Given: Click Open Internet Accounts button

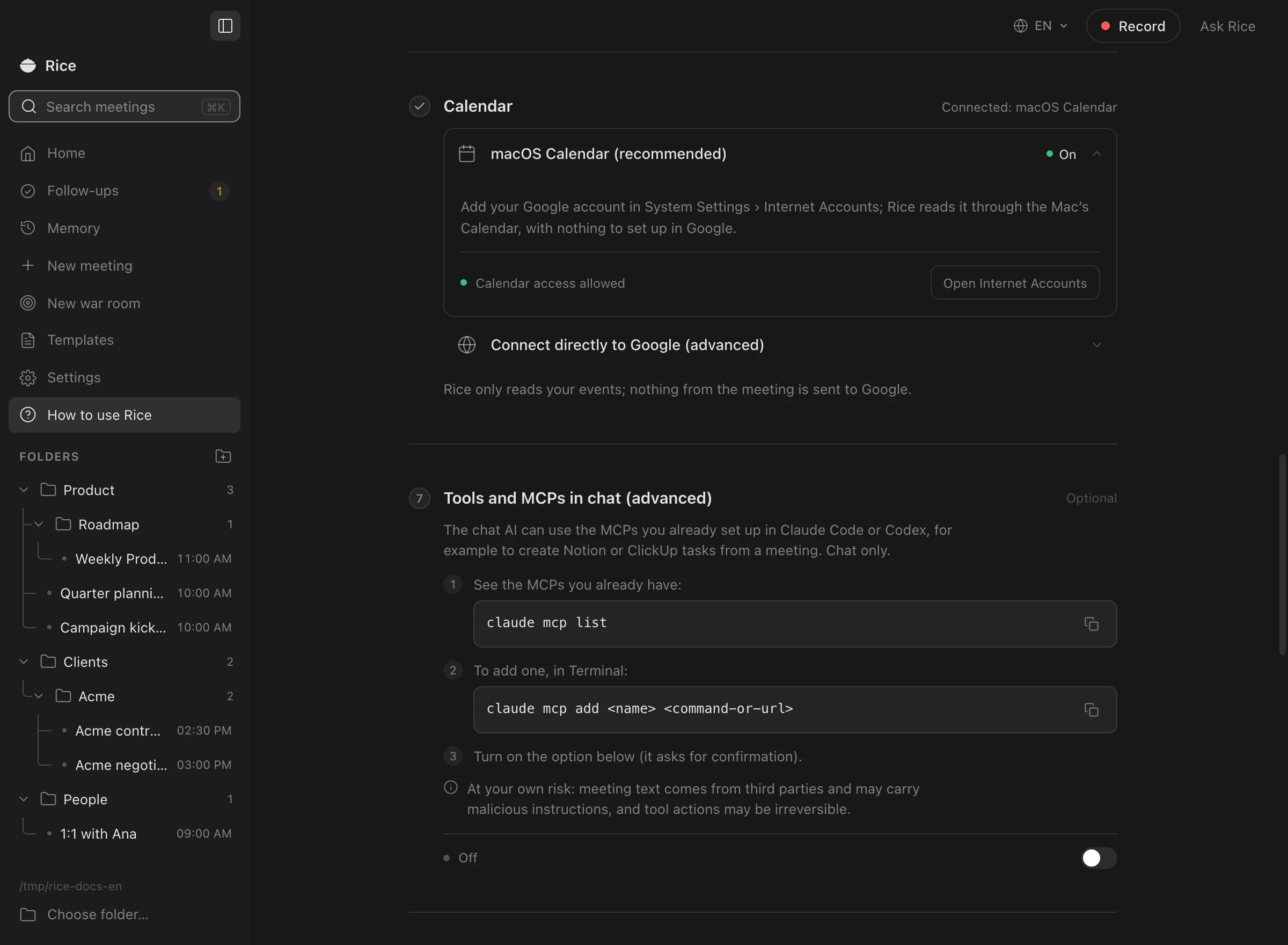Looking at the screenshot, I should point(1015,282).
